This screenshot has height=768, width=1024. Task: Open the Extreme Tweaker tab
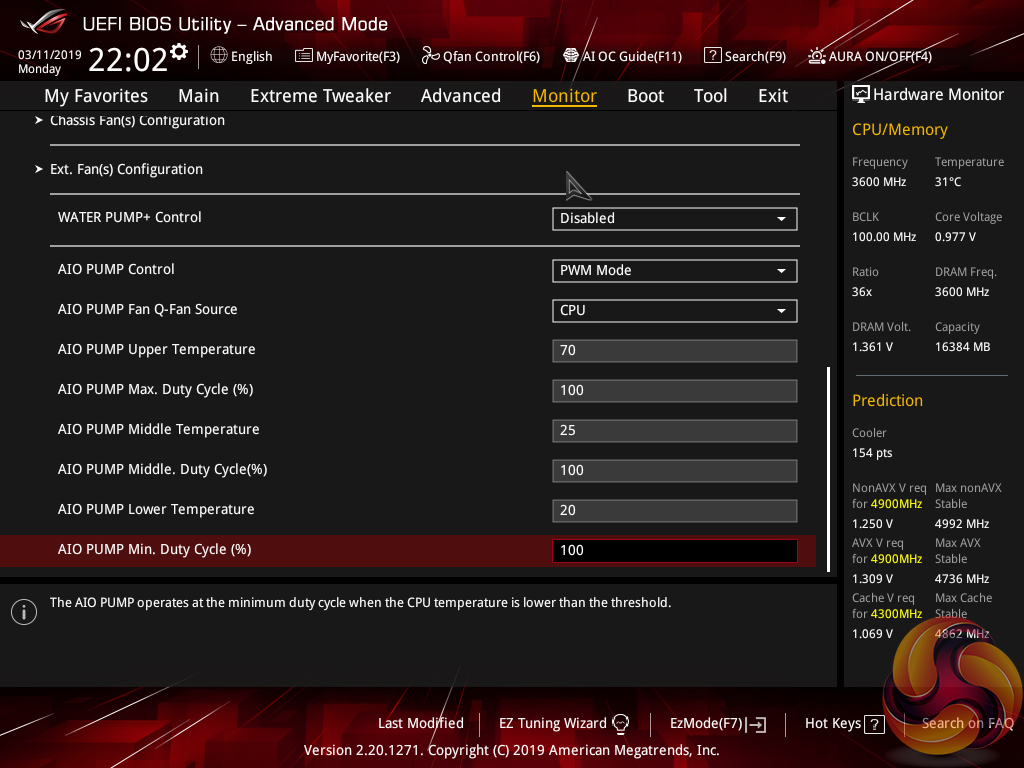pos(321,96)
